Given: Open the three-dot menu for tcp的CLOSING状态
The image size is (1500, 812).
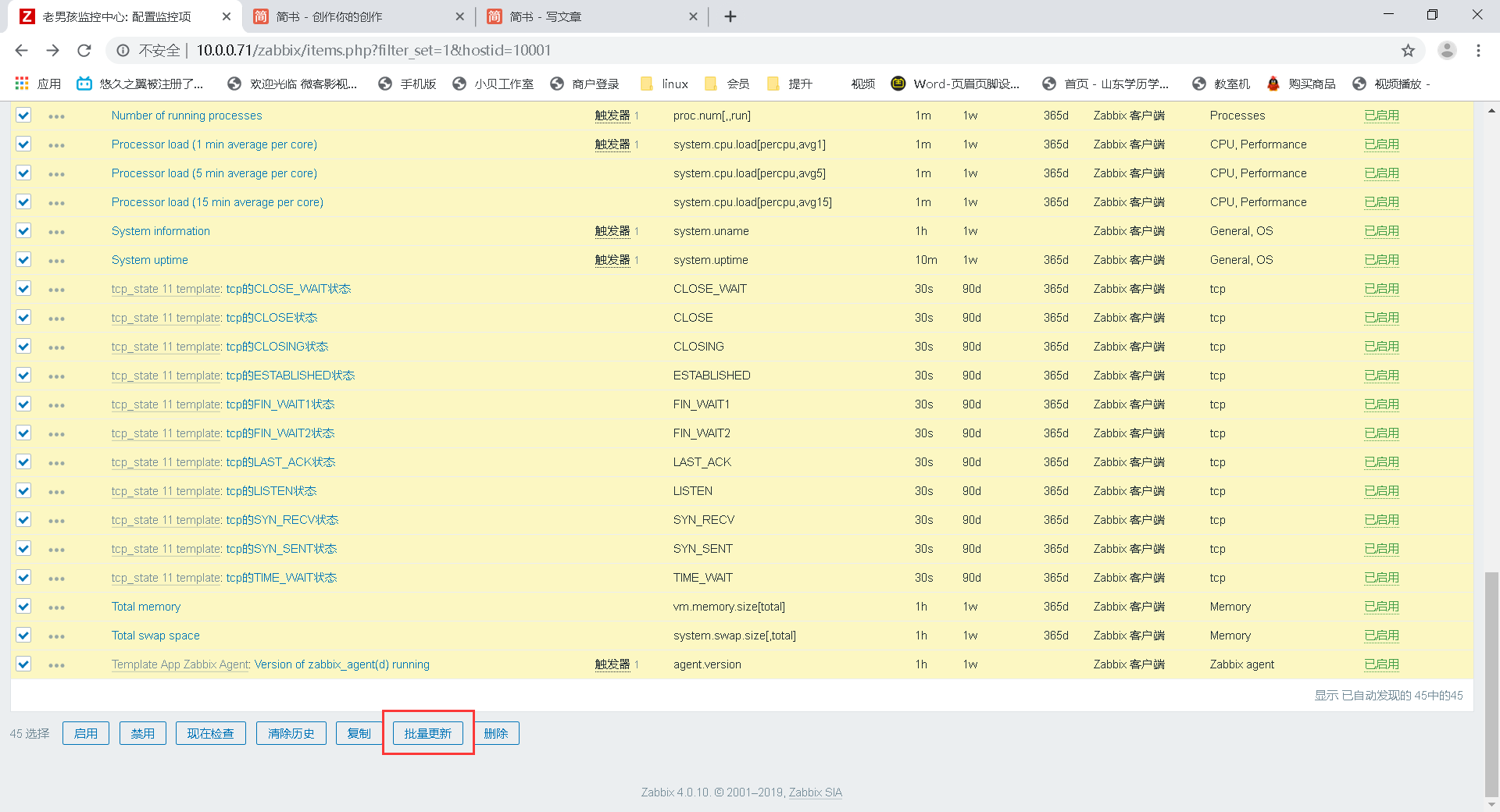Looking at the screenshot, I should pos(56,347).
